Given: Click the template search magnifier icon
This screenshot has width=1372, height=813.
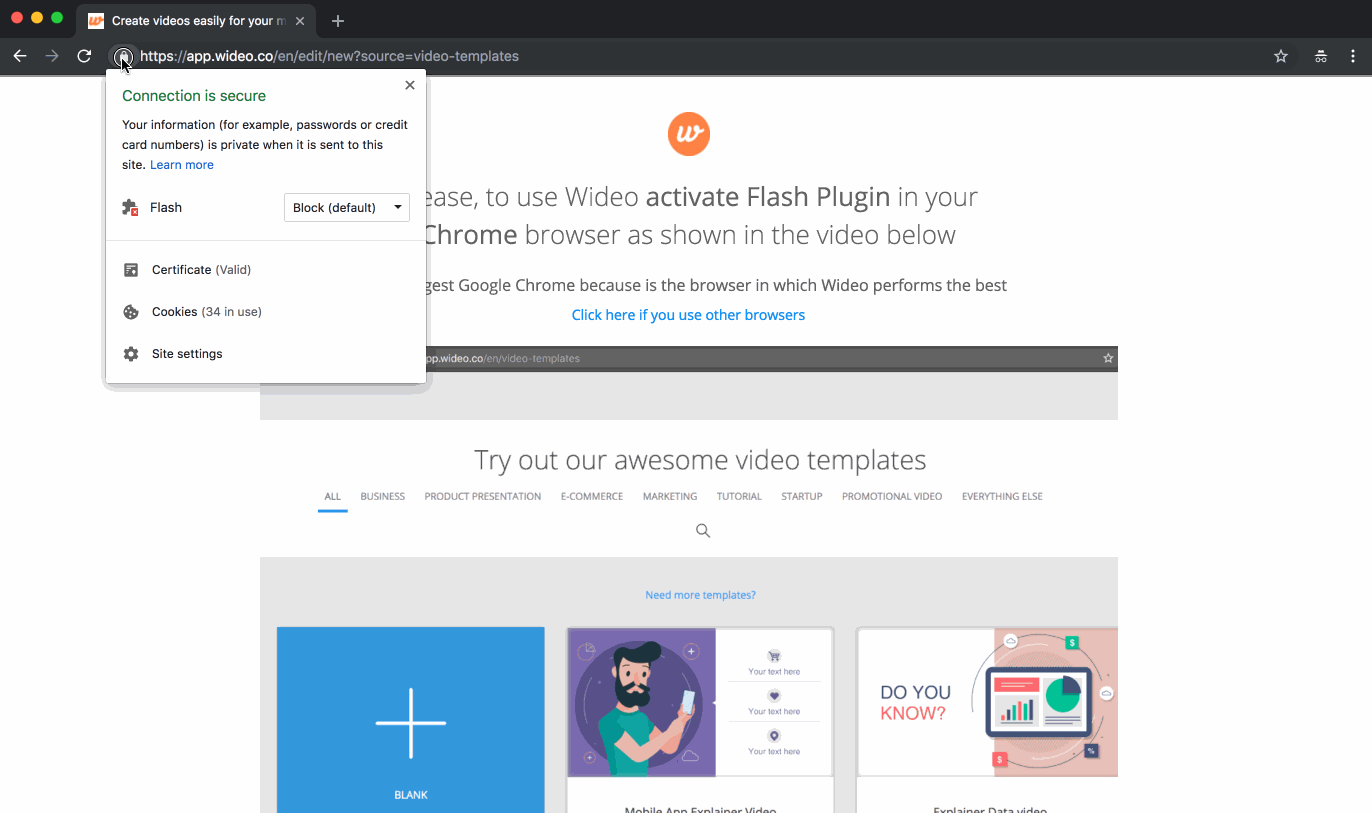Looking at the screenshot, I should 703,531.
